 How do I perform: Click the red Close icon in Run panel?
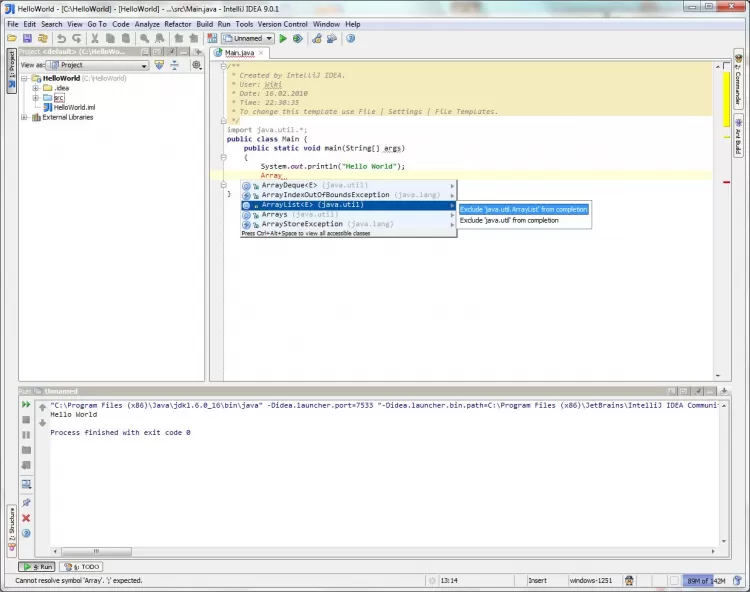point(26,518)
